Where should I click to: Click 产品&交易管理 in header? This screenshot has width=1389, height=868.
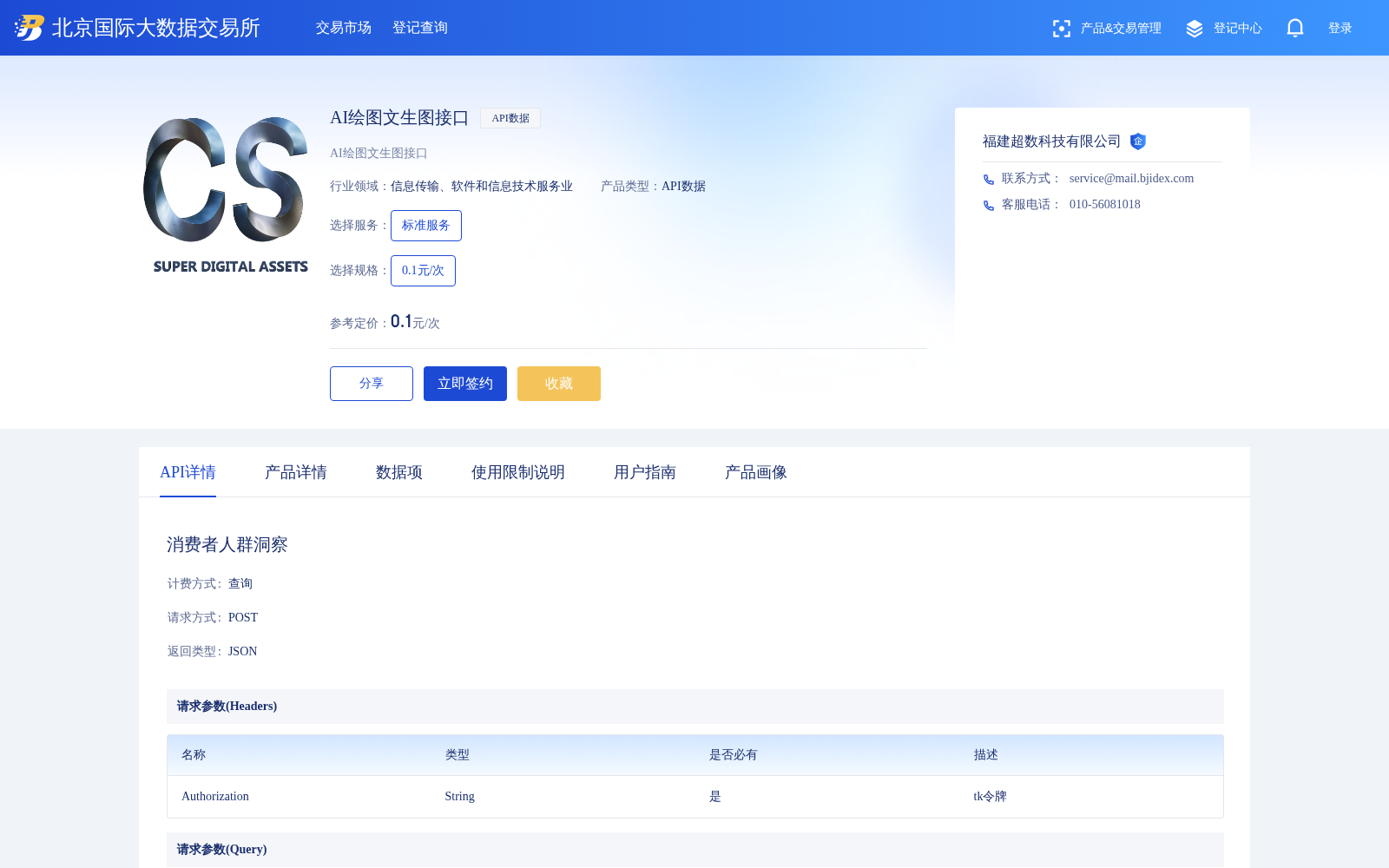coord(1121,28)
